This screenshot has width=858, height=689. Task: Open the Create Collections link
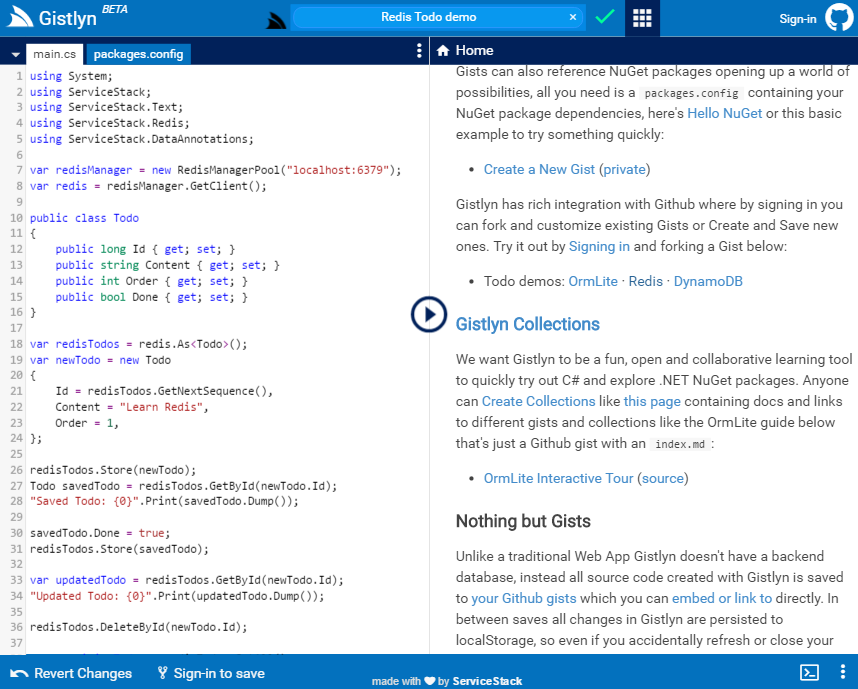(x=538, y=401)
